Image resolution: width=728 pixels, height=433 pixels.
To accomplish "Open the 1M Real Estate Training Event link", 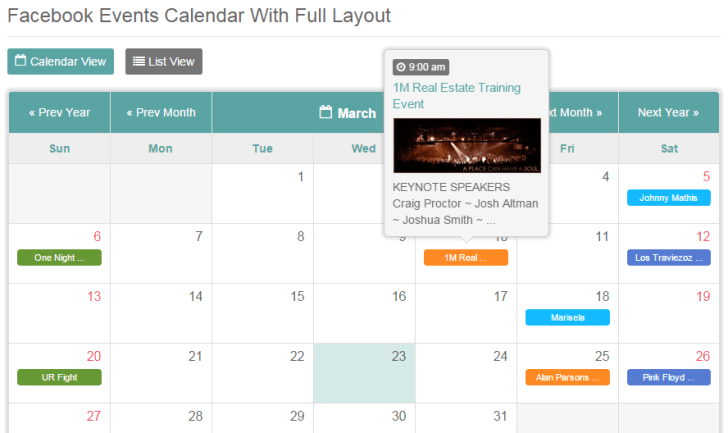I will [x=456, y=96].
